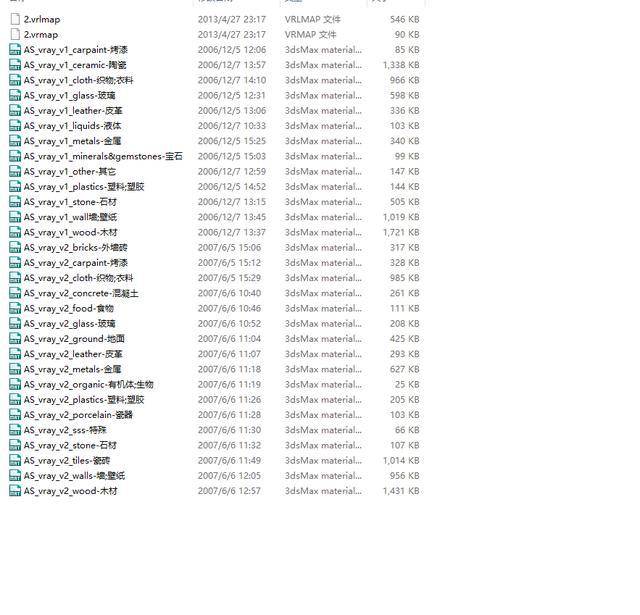Click the blank file icon beside 2.vrlmap

(x=15, y=19)
